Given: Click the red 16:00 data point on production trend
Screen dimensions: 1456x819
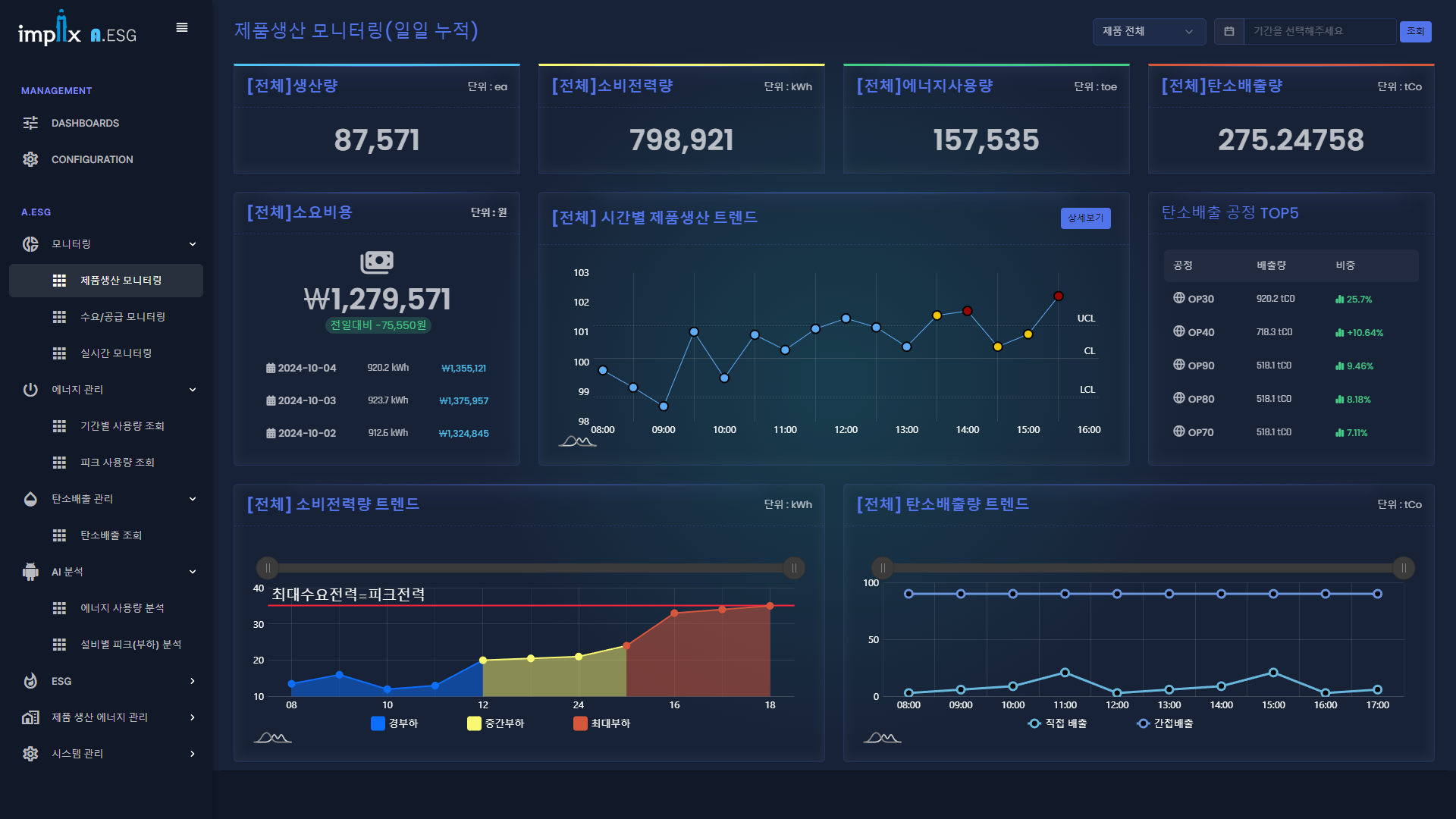Looking at the screenshot, I should click(x=1059, y=297).
